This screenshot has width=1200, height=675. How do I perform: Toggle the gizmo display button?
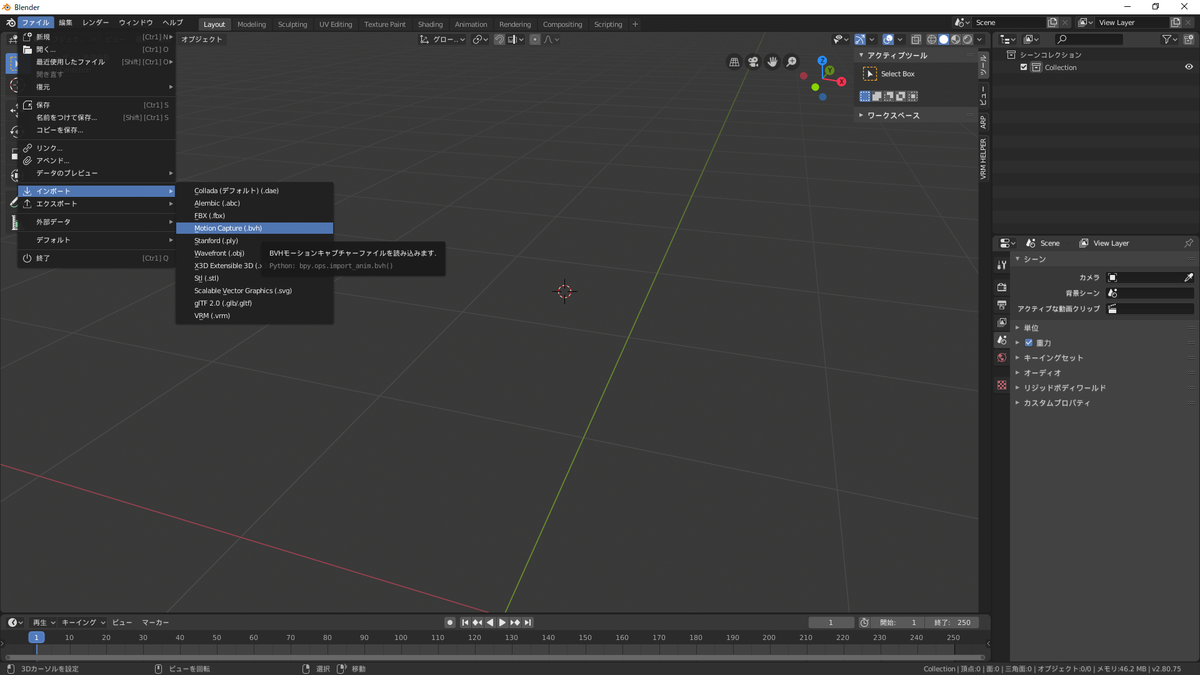pos(860,39)
